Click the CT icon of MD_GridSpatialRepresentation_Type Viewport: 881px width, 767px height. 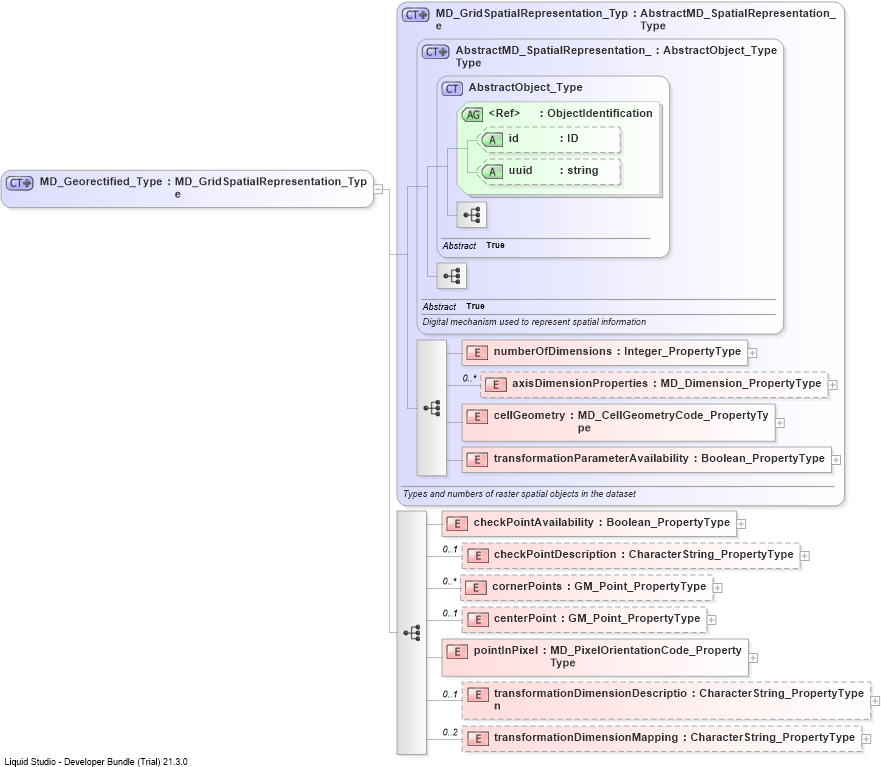416,15
